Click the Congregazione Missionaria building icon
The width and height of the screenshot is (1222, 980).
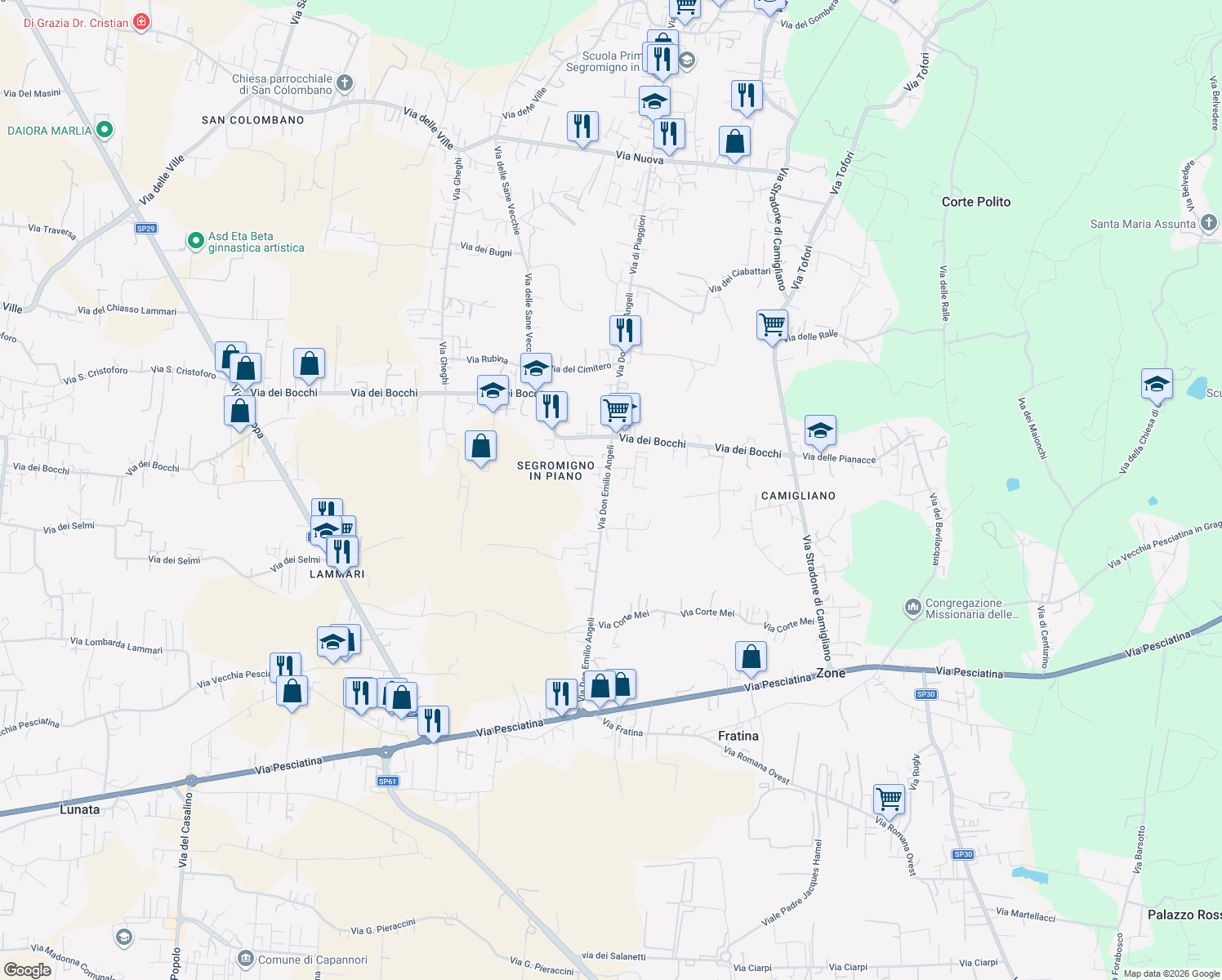[912, 608]
